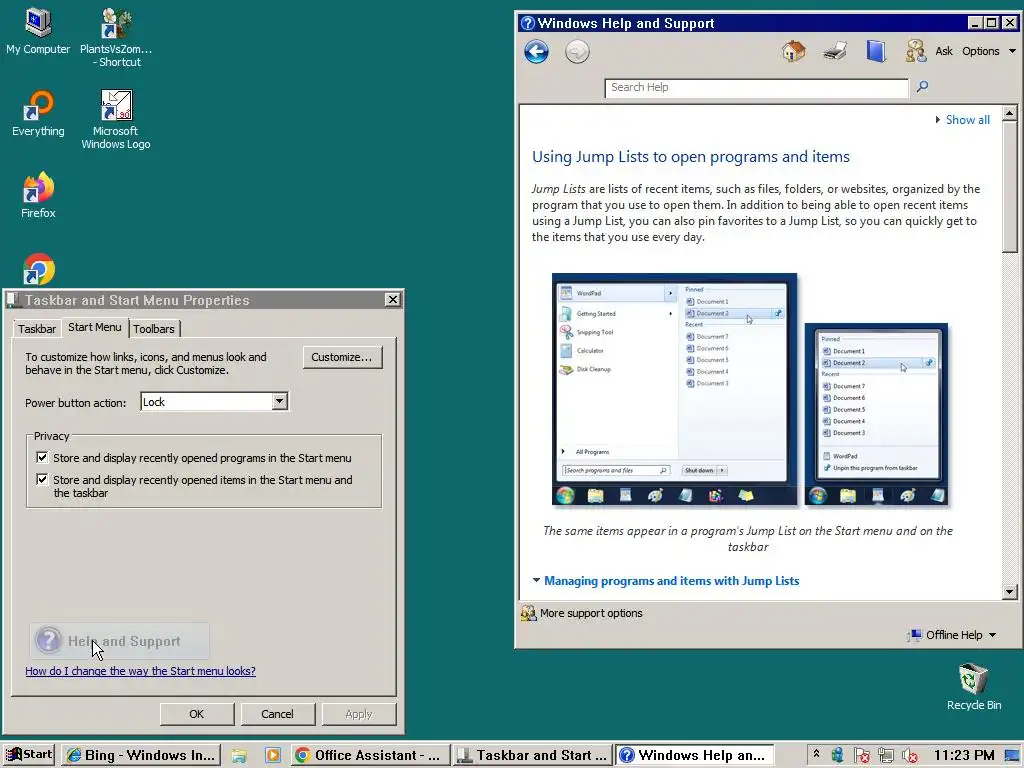The width and height of the screenshot is (1024, 768).
Task: Click the forward arrow in Help window
Action: click(577, 52)
